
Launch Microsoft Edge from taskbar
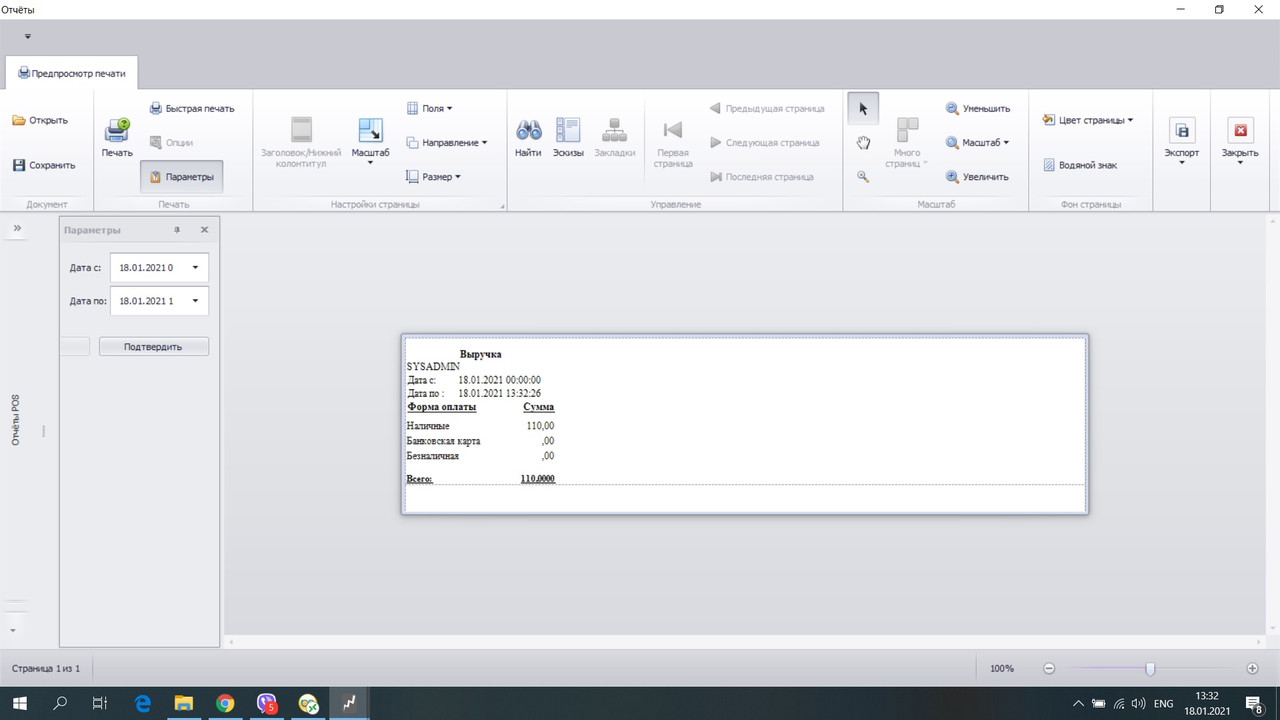pyautogui.click(x=142, y=703)
